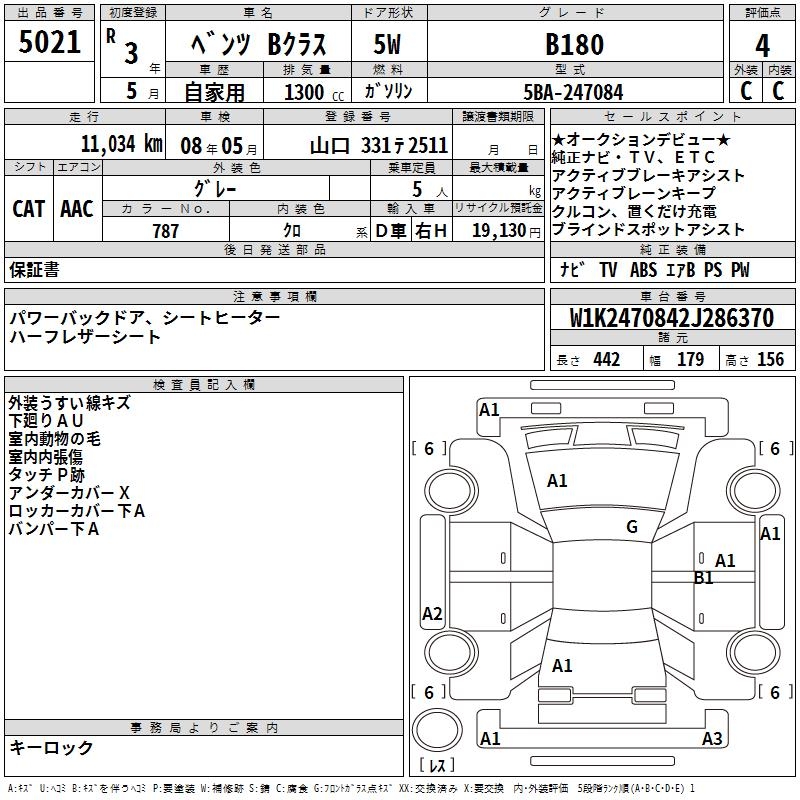Screen dimensions: 800x800
Task: Click sales point ★オークションデビュー★
Action: point(641,139)
